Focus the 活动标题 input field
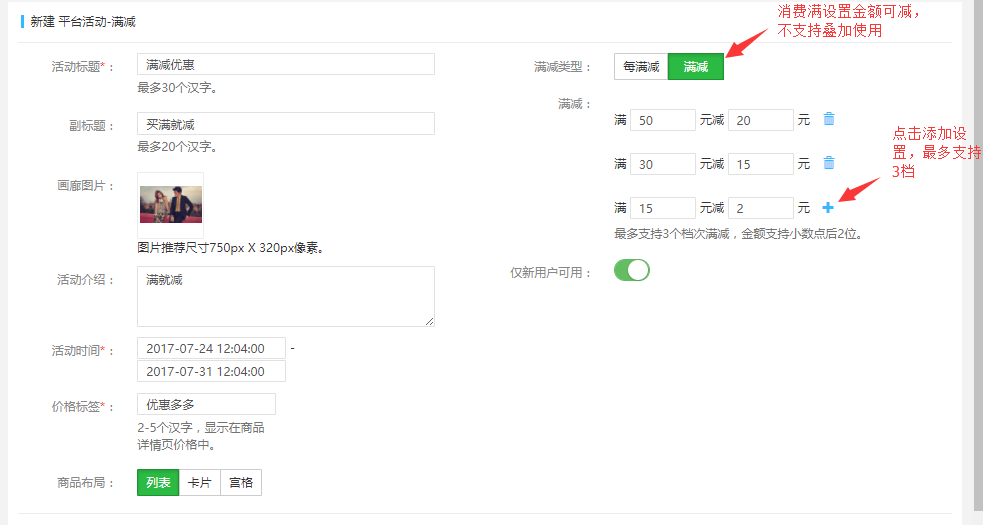The height and width of the screenshot is (525, 983). click(x=286, y=64)
